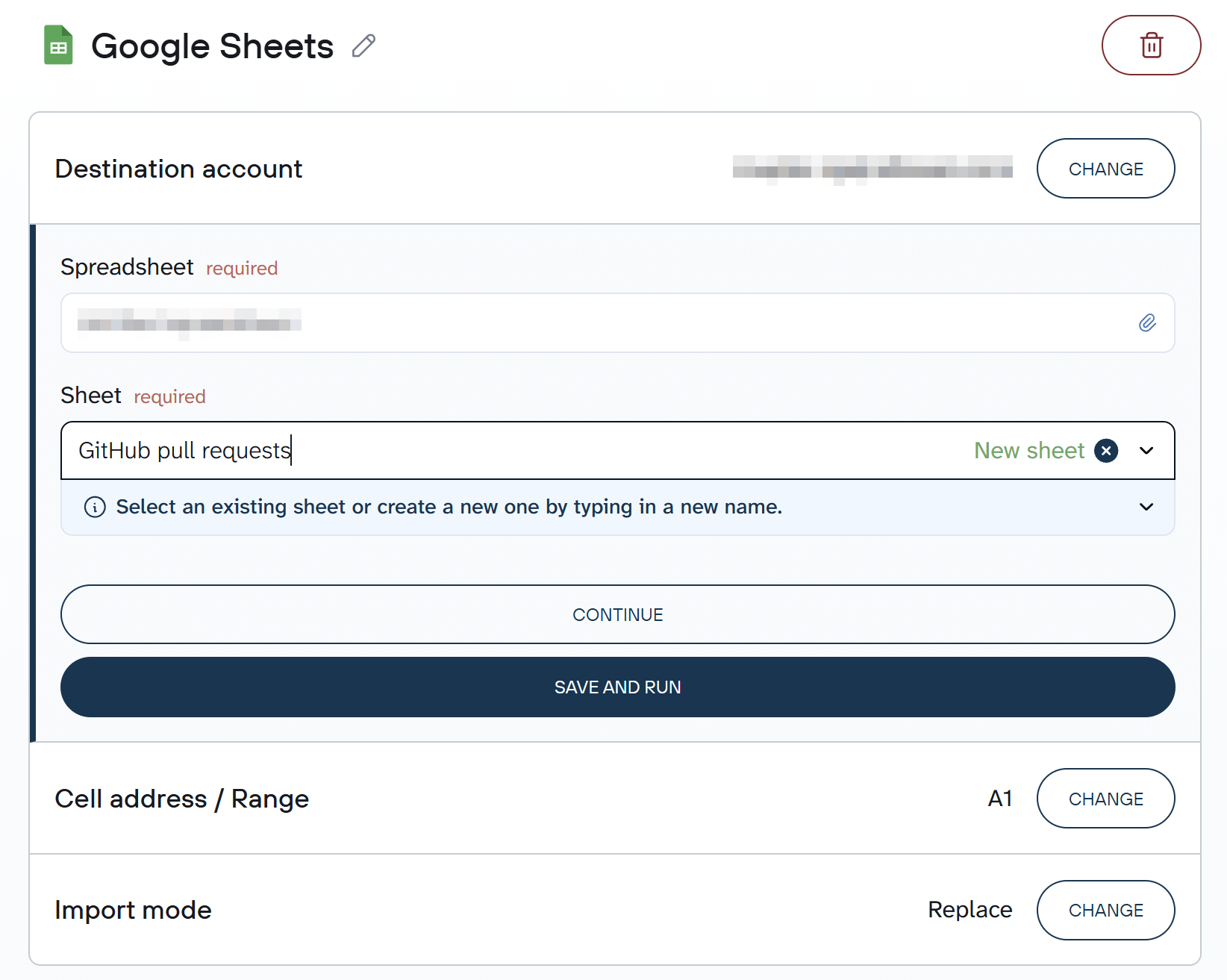
Task: Click the info icon in hint box
Action: coord(95,507)
